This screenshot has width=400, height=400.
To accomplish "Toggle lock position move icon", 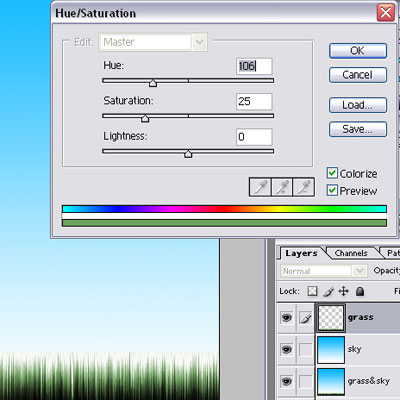I will pyautogui.click(x=344, y=291).
